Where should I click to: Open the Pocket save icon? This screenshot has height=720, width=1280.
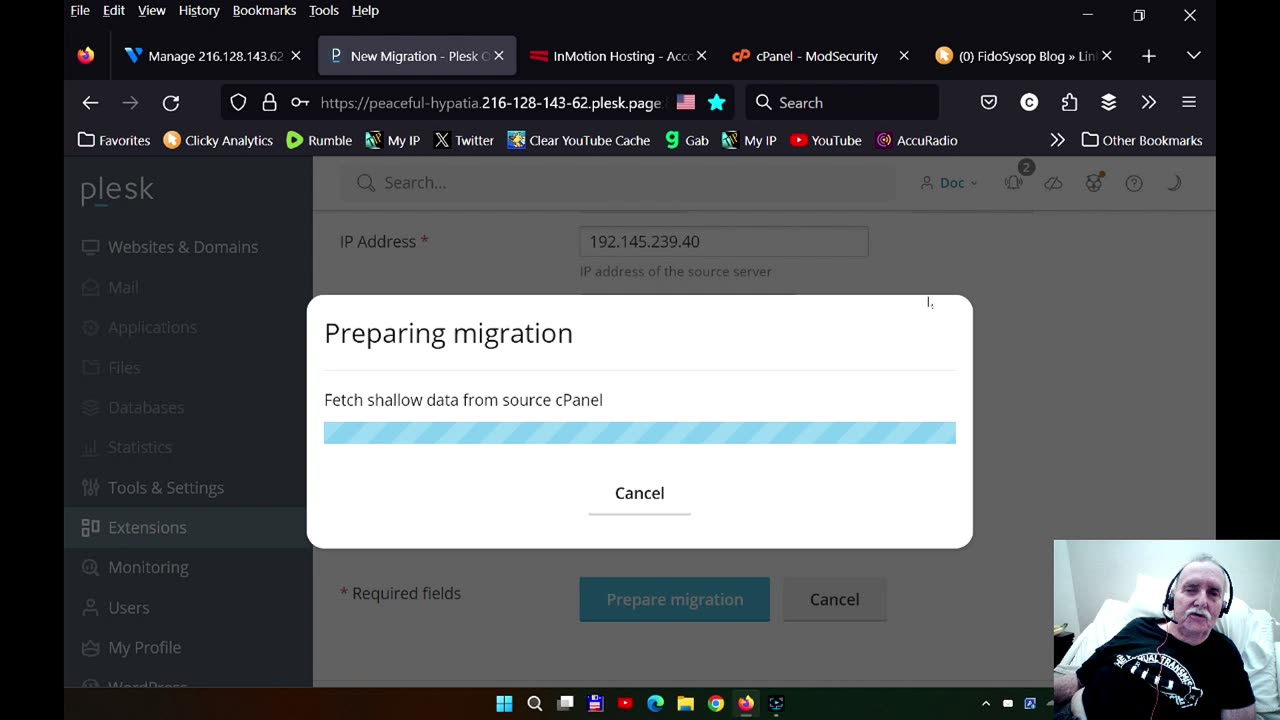pos(988,102)
